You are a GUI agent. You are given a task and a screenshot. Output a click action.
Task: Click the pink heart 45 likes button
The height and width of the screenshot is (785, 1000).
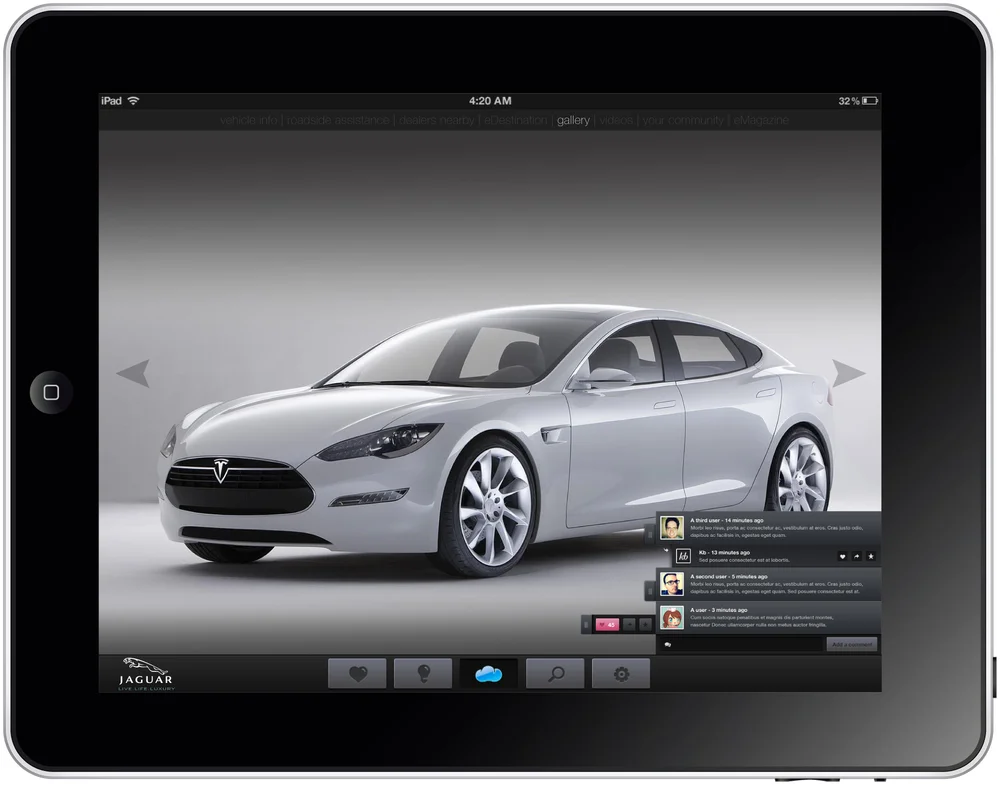tap(607, 624)
